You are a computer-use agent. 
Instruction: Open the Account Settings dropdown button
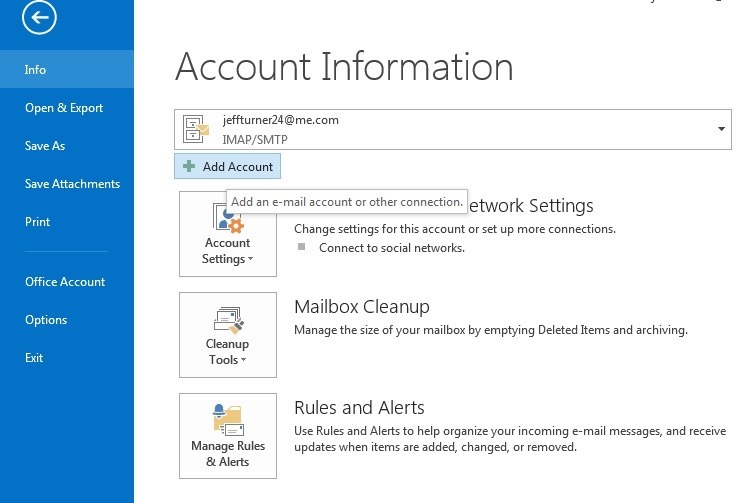tap(228, 234)
